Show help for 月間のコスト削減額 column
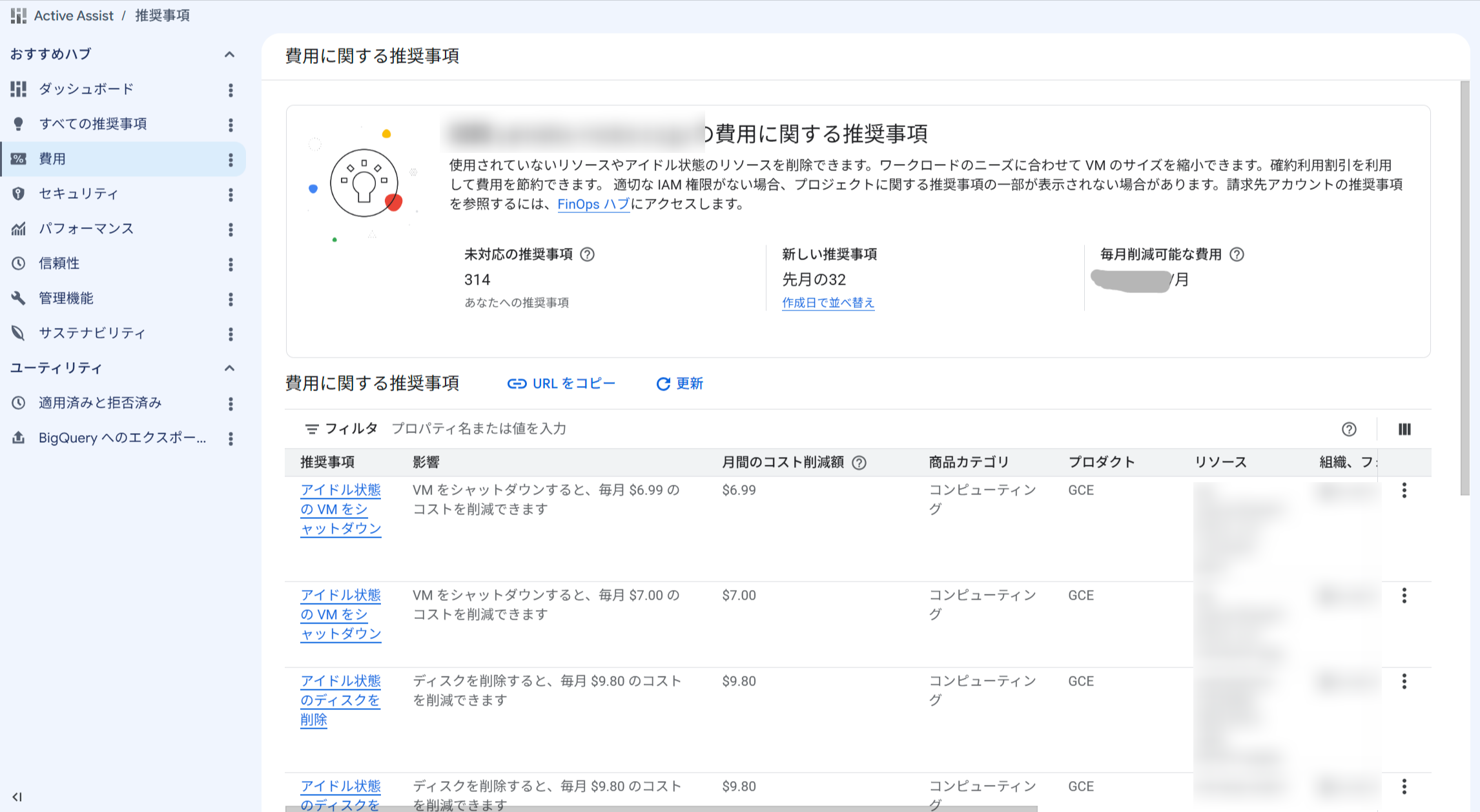1480x812 pixels. (x=859, y=463)
